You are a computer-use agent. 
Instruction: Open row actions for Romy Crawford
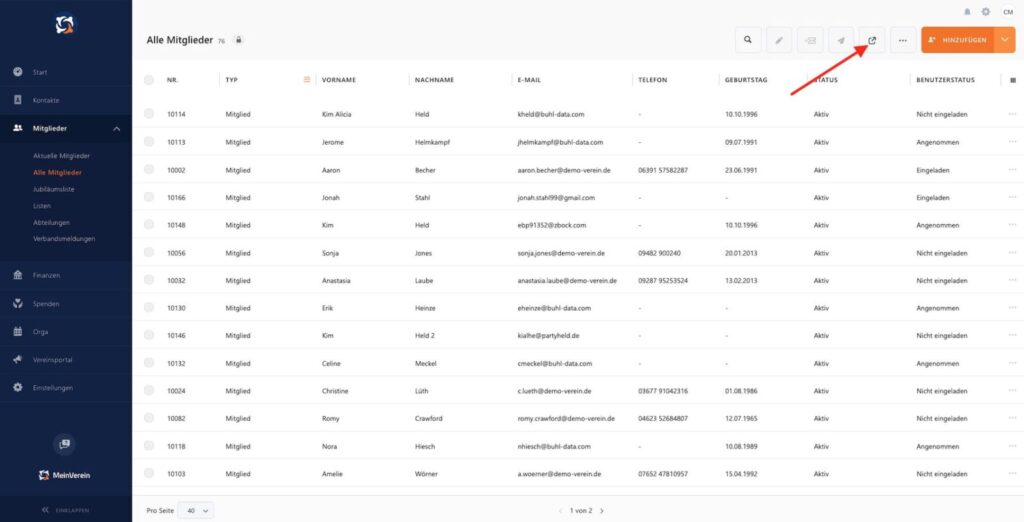point(1012,418)
